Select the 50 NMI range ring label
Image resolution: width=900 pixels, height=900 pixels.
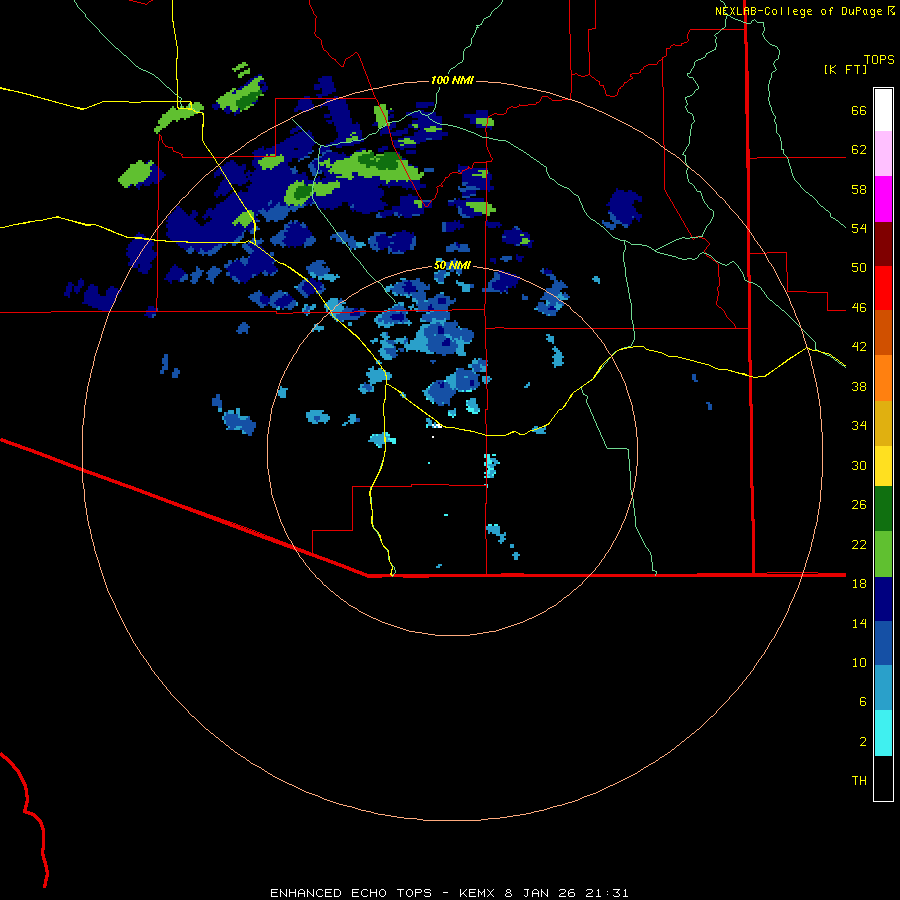point(452,265)
